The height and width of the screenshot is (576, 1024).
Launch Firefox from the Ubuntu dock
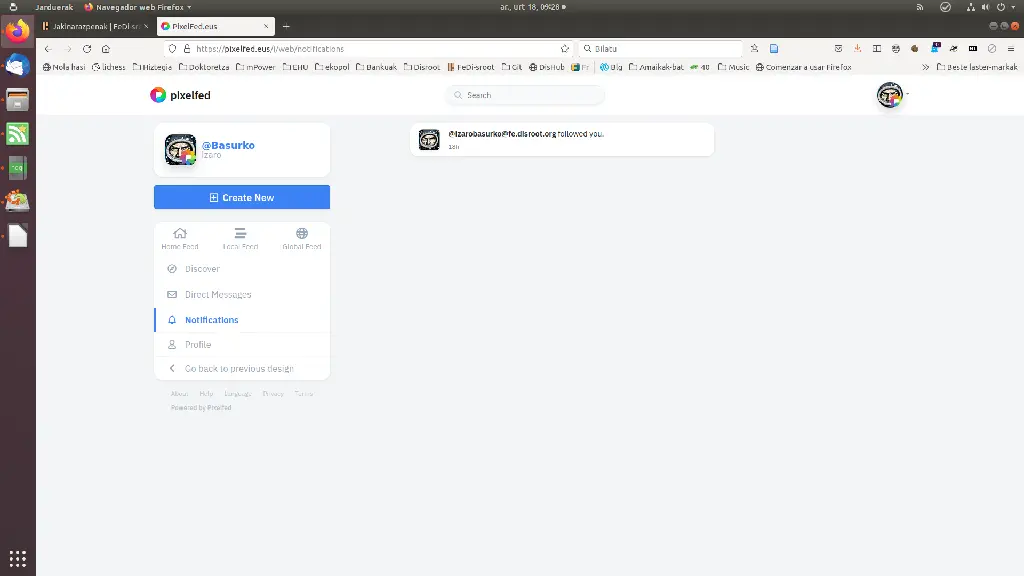18,31
